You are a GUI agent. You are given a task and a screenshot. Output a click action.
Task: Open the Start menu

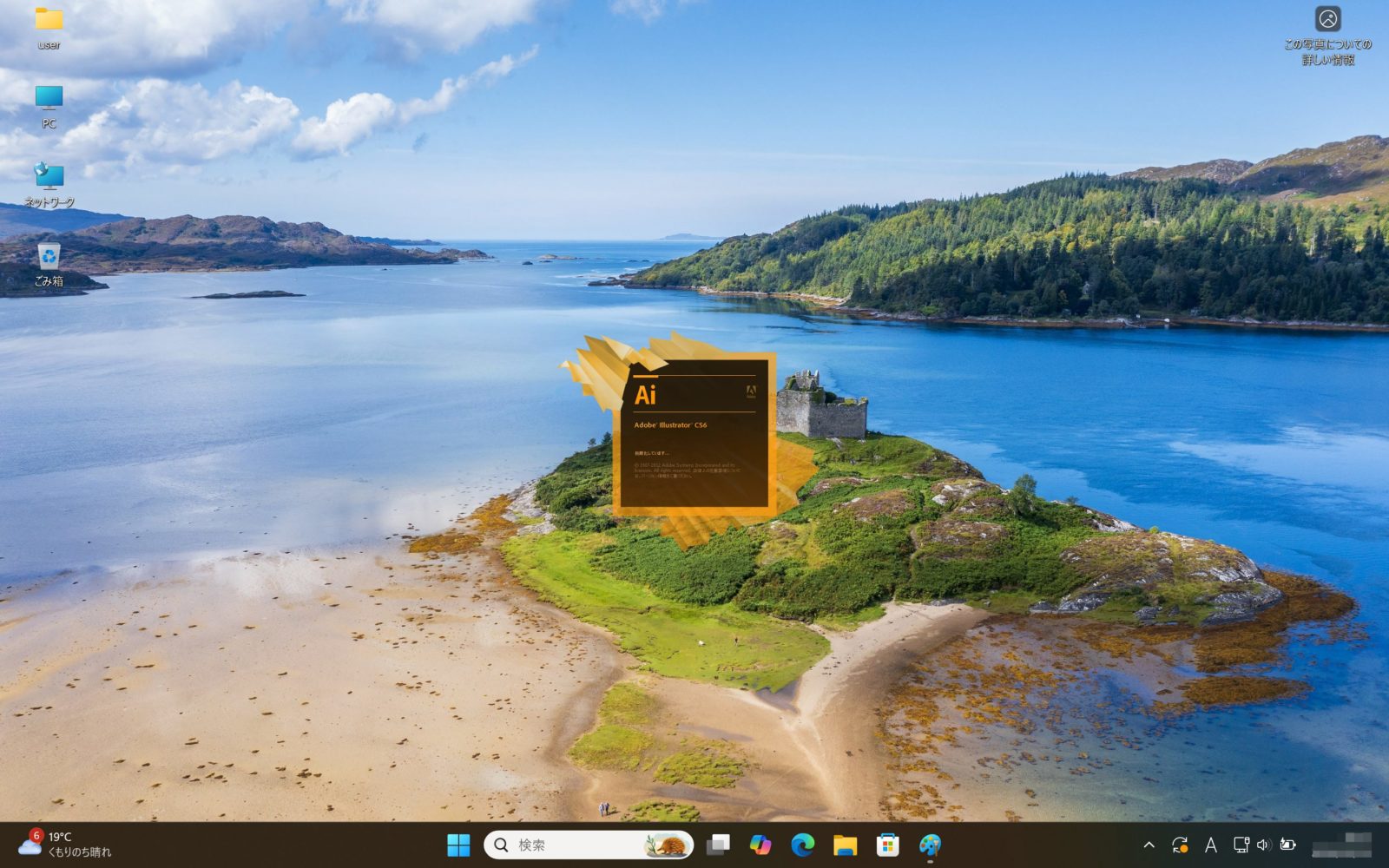457,844
